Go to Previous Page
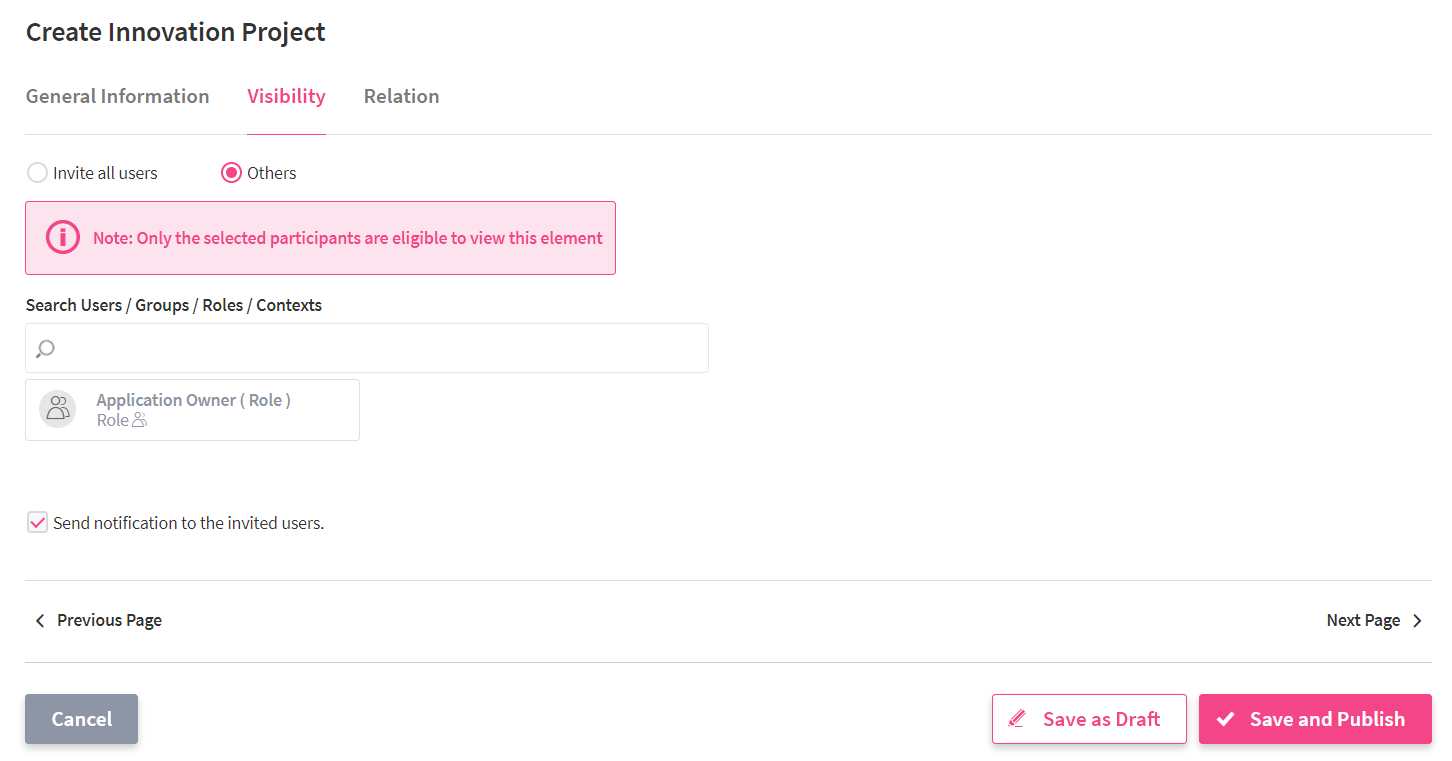The width and height of the screenshot is (1452, 761). pyautogui.click(x=108, y=621)
